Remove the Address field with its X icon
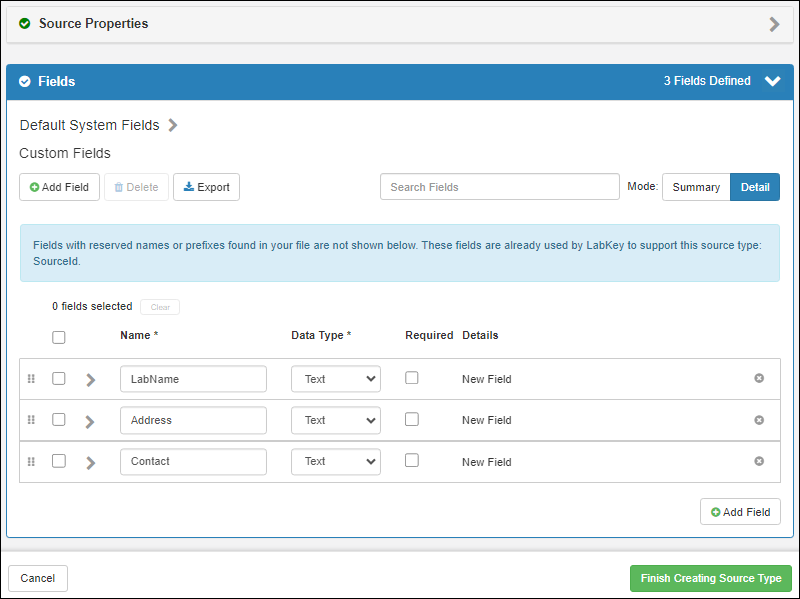The image size is (800, 599). (x=759, y=420)
